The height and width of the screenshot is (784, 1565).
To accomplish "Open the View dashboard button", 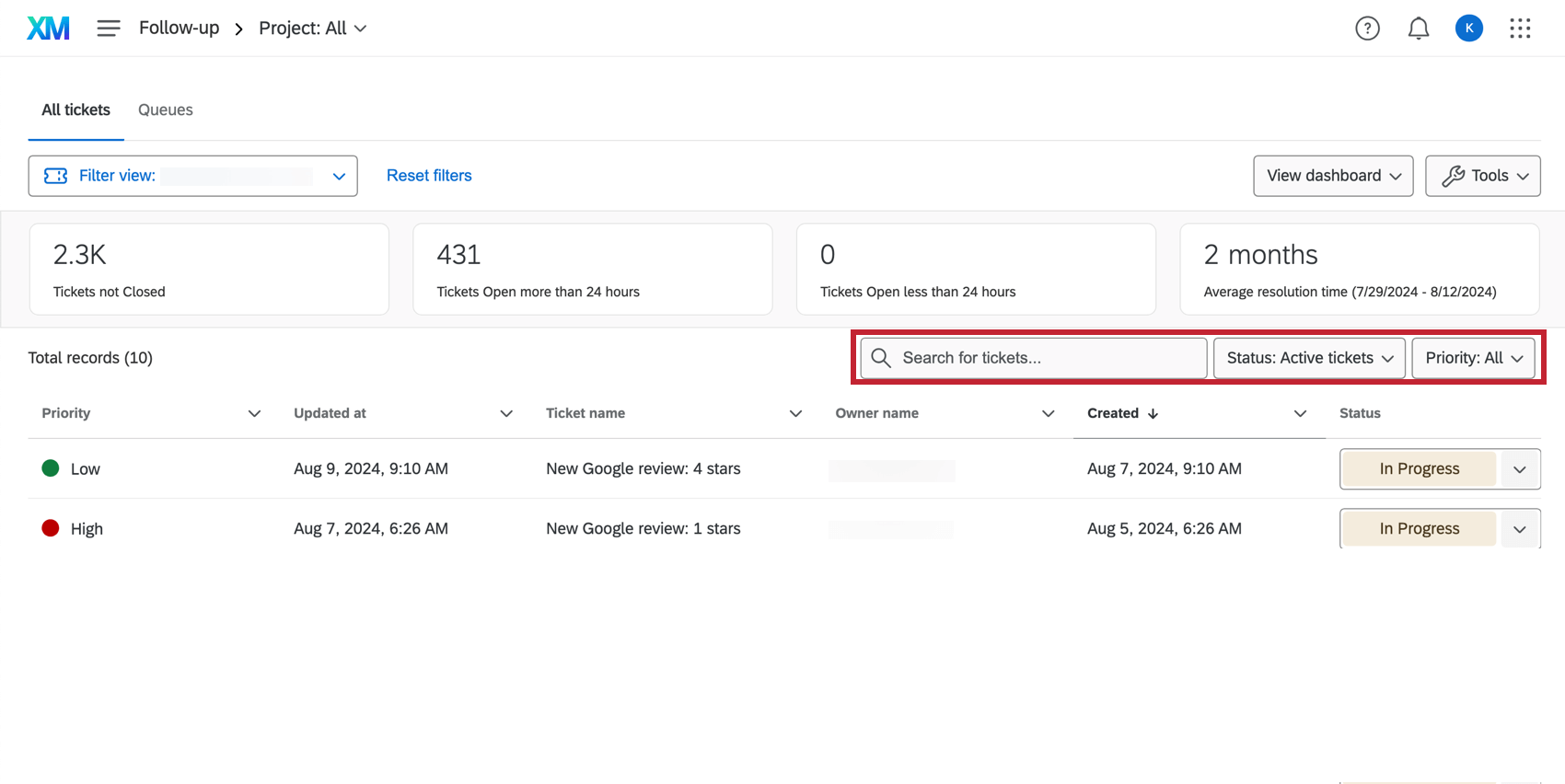I will (x=1332, y=176).
